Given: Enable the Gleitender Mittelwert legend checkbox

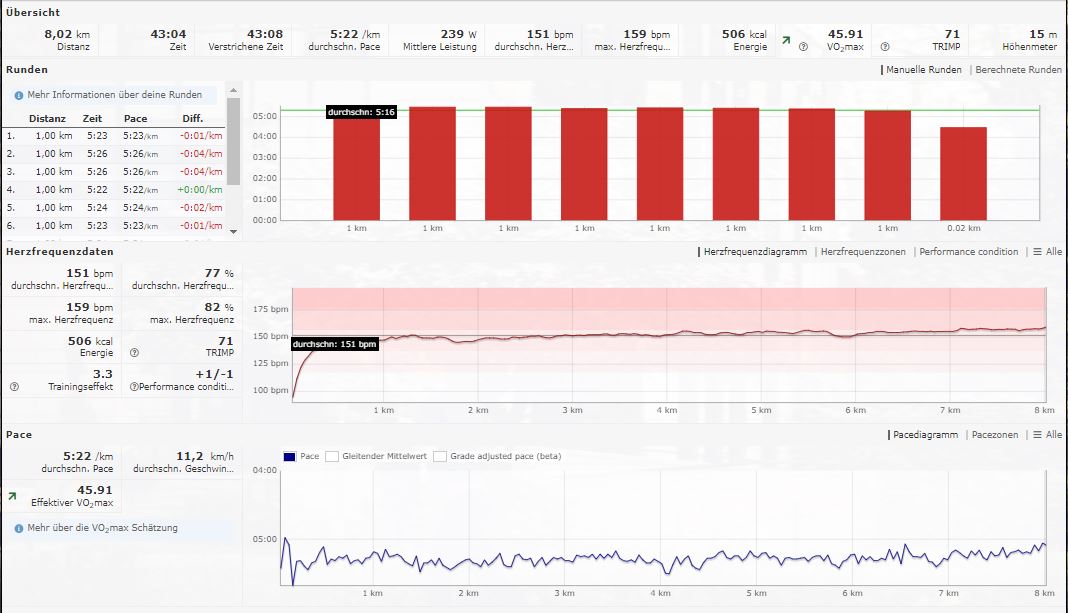Looking at the screenshot, I should 333,456.
